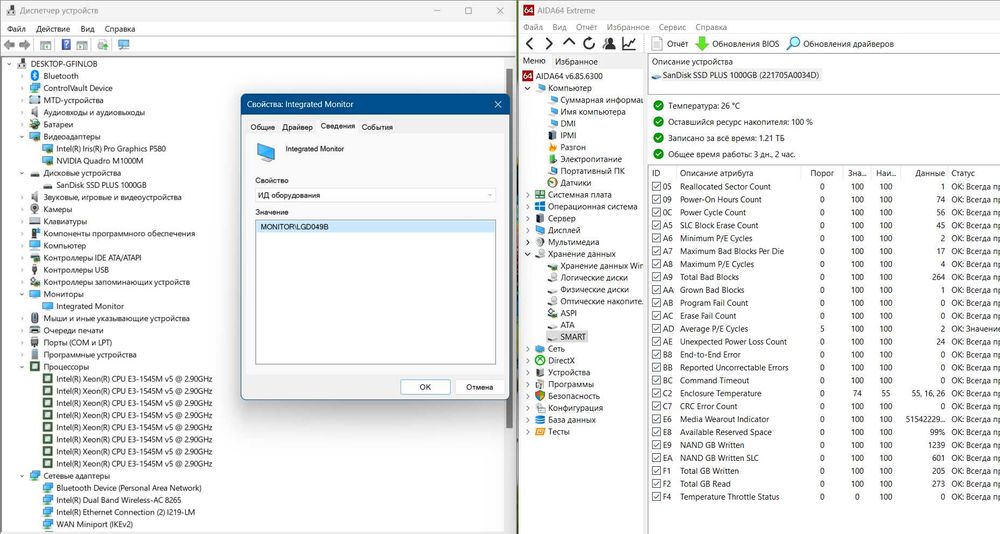This screenshot has height=534, width=1000.
Task: Select SanDisk SSD PLUS device in AIDA64 list
Action: 735,75
